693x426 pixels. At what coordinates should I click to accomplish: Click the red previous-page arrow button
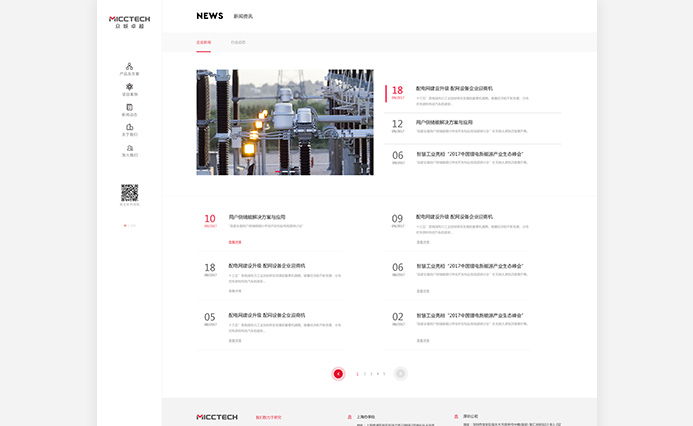(x=338, y=374)
